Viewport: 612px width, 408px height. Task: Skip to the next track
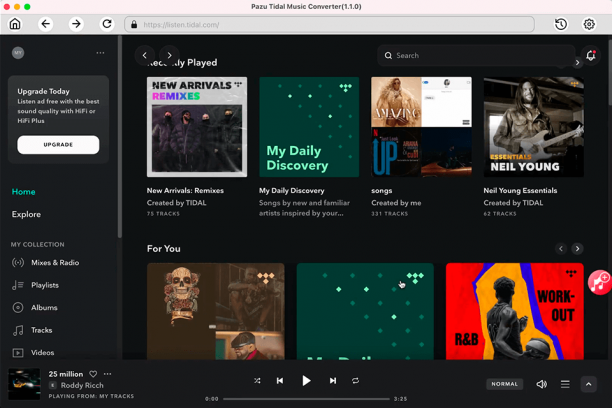333,381
